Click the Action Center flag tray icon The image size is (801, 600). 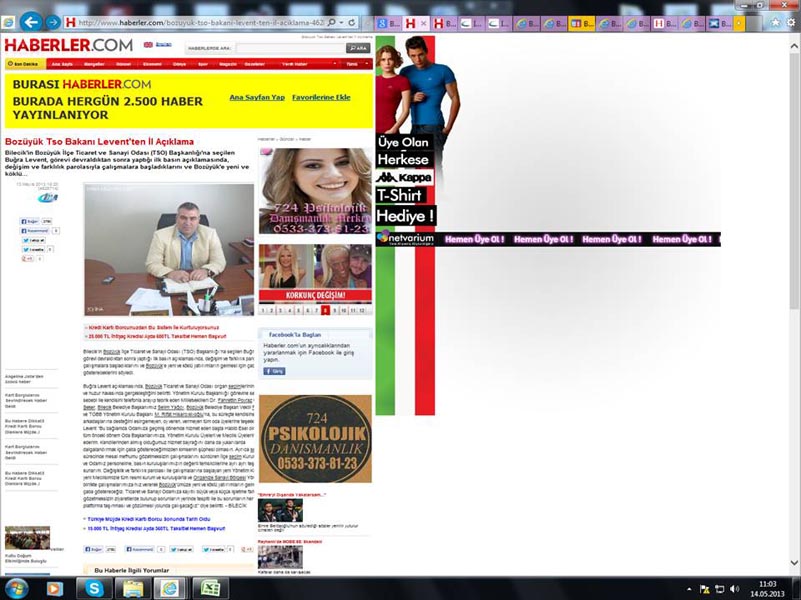tap(704, 589)
